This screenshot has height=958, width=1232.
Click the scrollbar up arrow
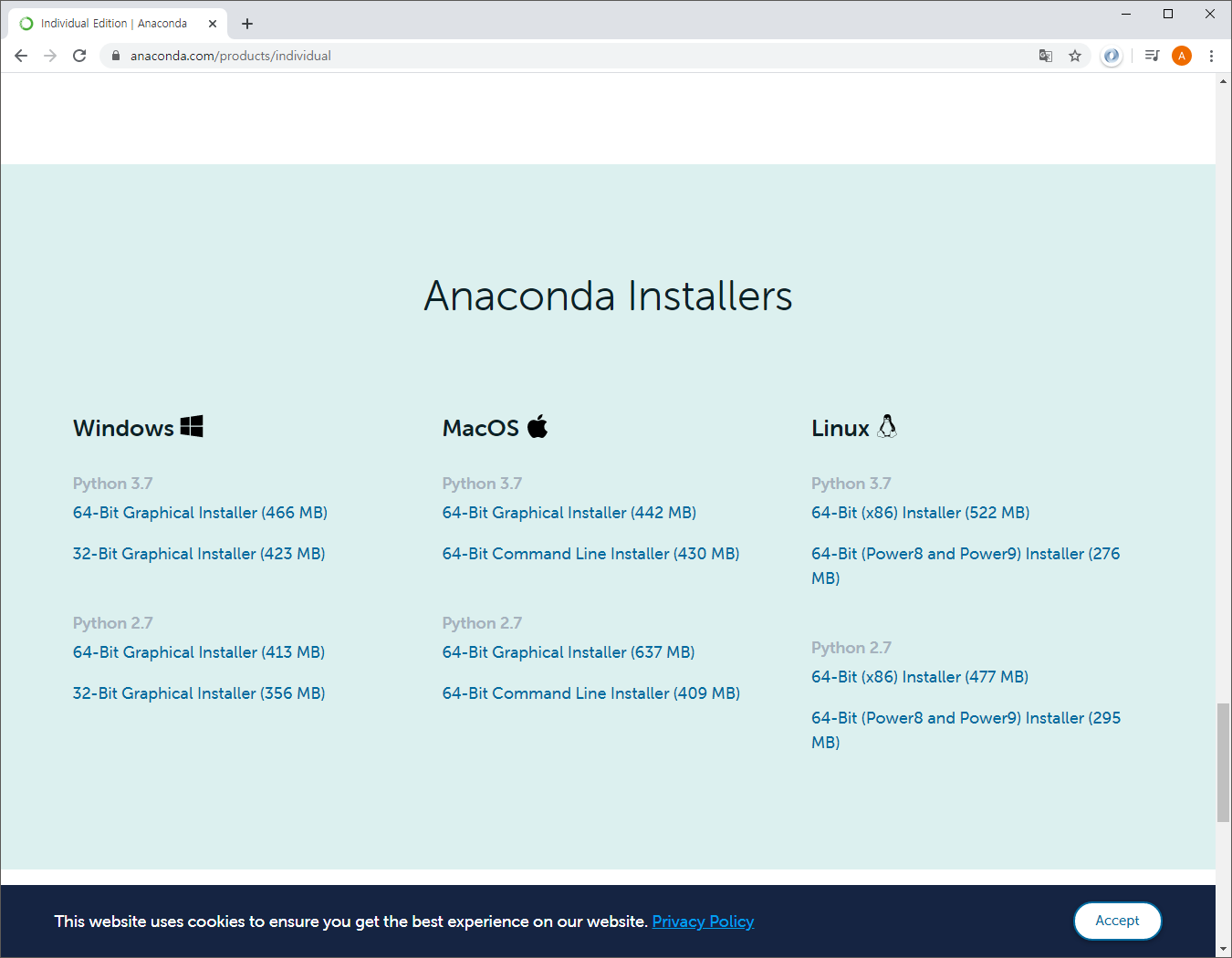[1223, 82]
